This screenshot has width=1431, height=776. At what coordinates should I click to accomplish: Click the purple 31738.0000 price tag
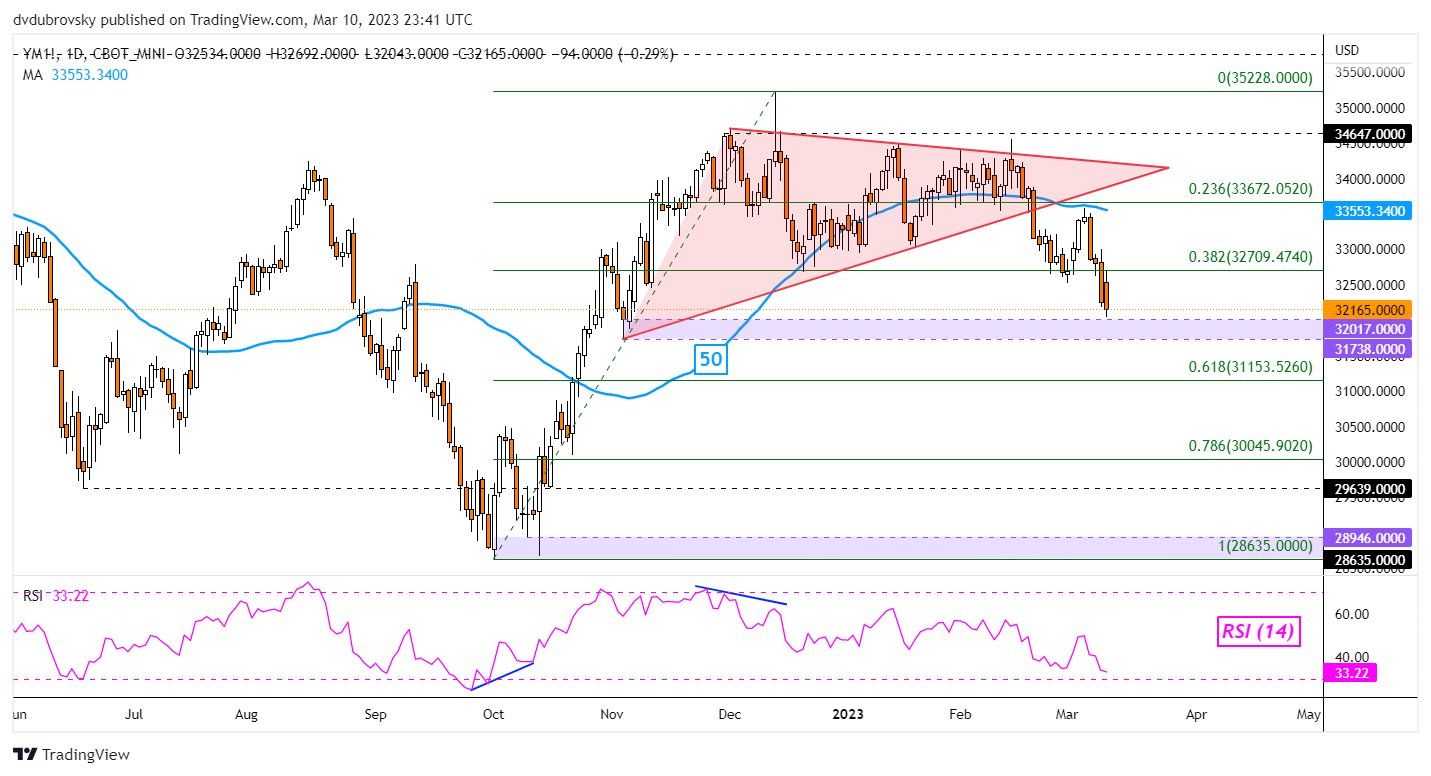pos(1367,348)
